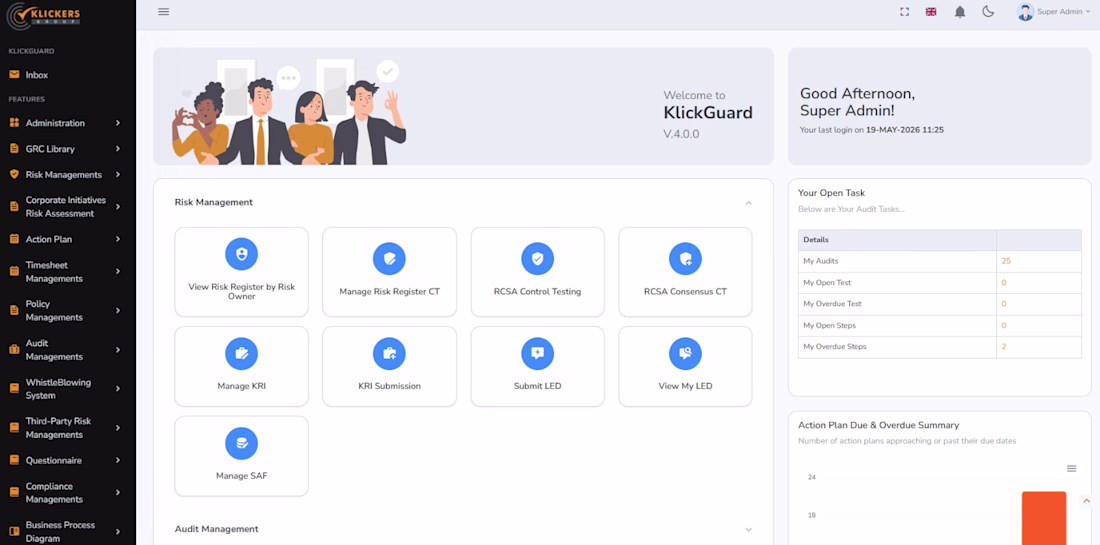Screen dimensions: 1100x545
Task: Click the Manage SAF card label
Action: pyautogui.click(x=241, y=476)
